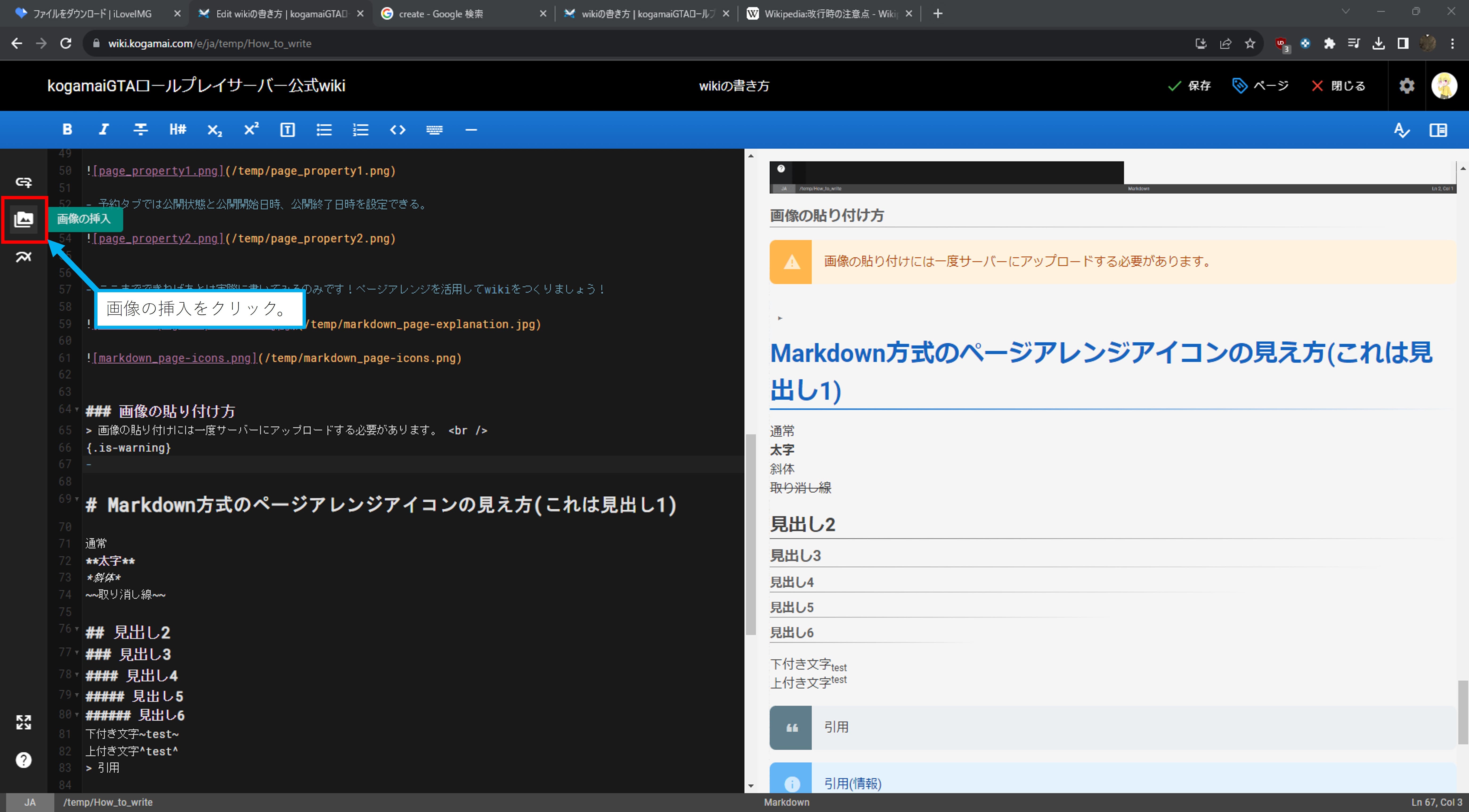Click the page_property1.png link on line 50
Screen dimensions: 1469x812
(x=158, y=171)
